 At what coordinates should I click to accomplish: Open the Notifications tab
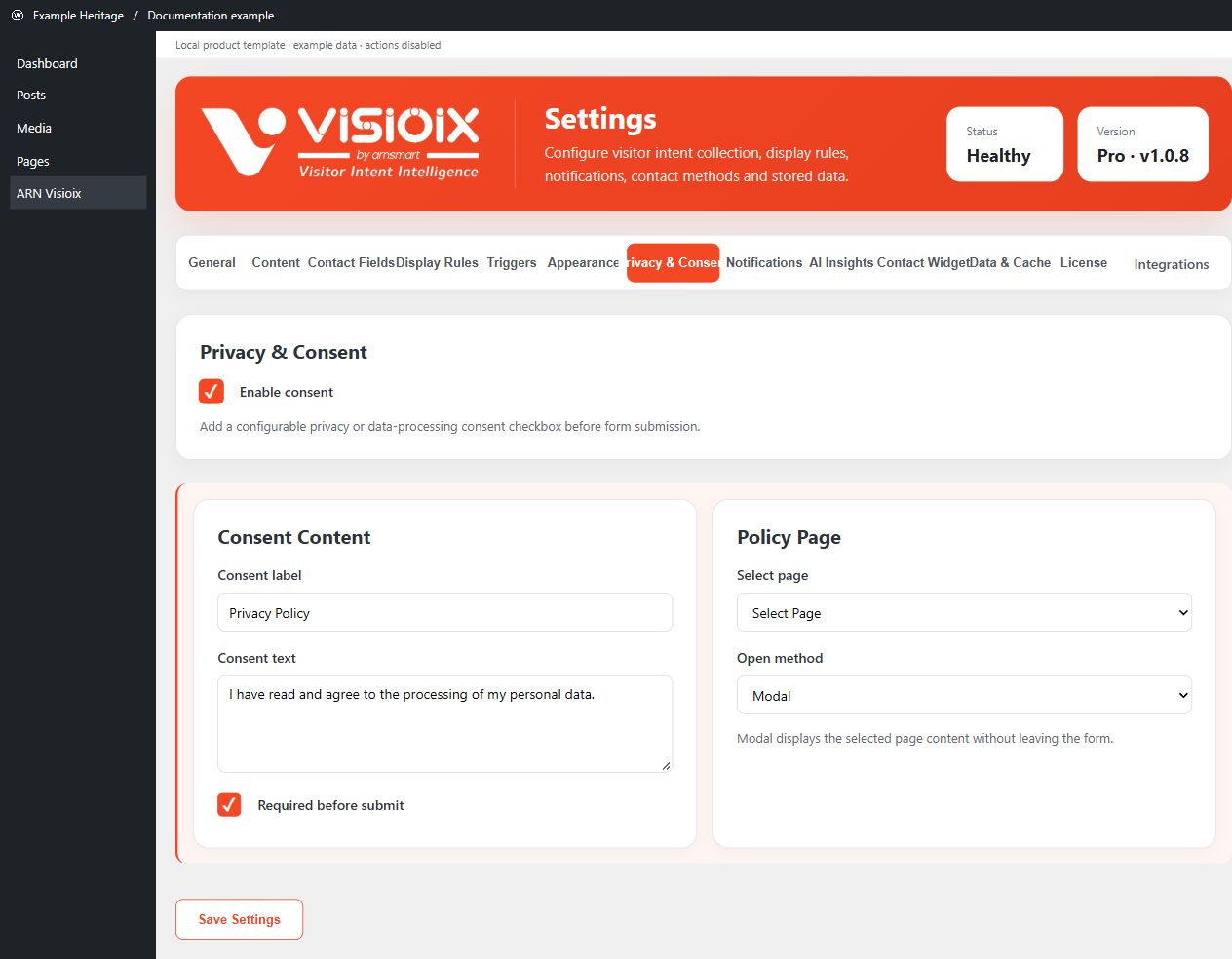coord(764,263)
